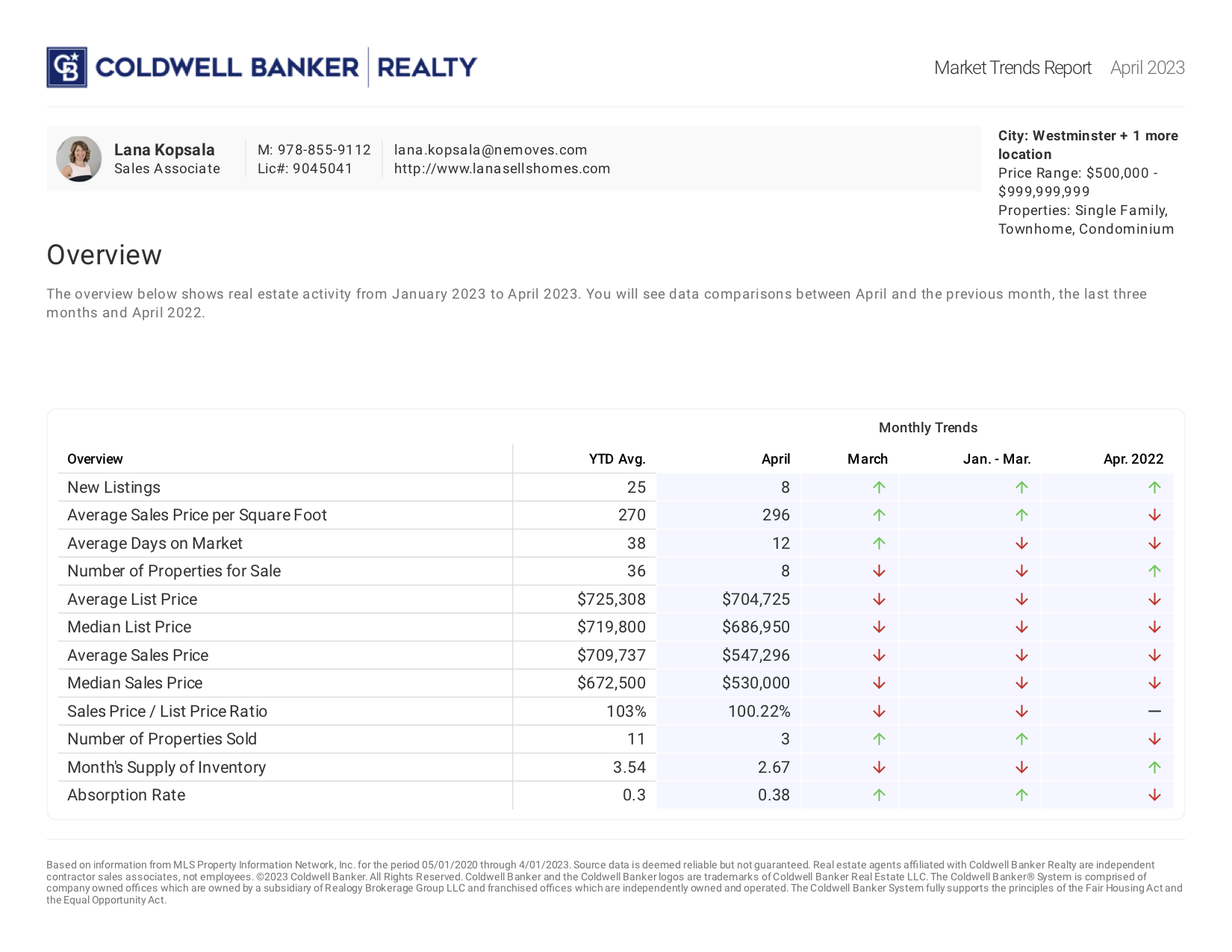Click the April value '$704,725'
This screenshot has height=952, width=1232.
(756, 600)
